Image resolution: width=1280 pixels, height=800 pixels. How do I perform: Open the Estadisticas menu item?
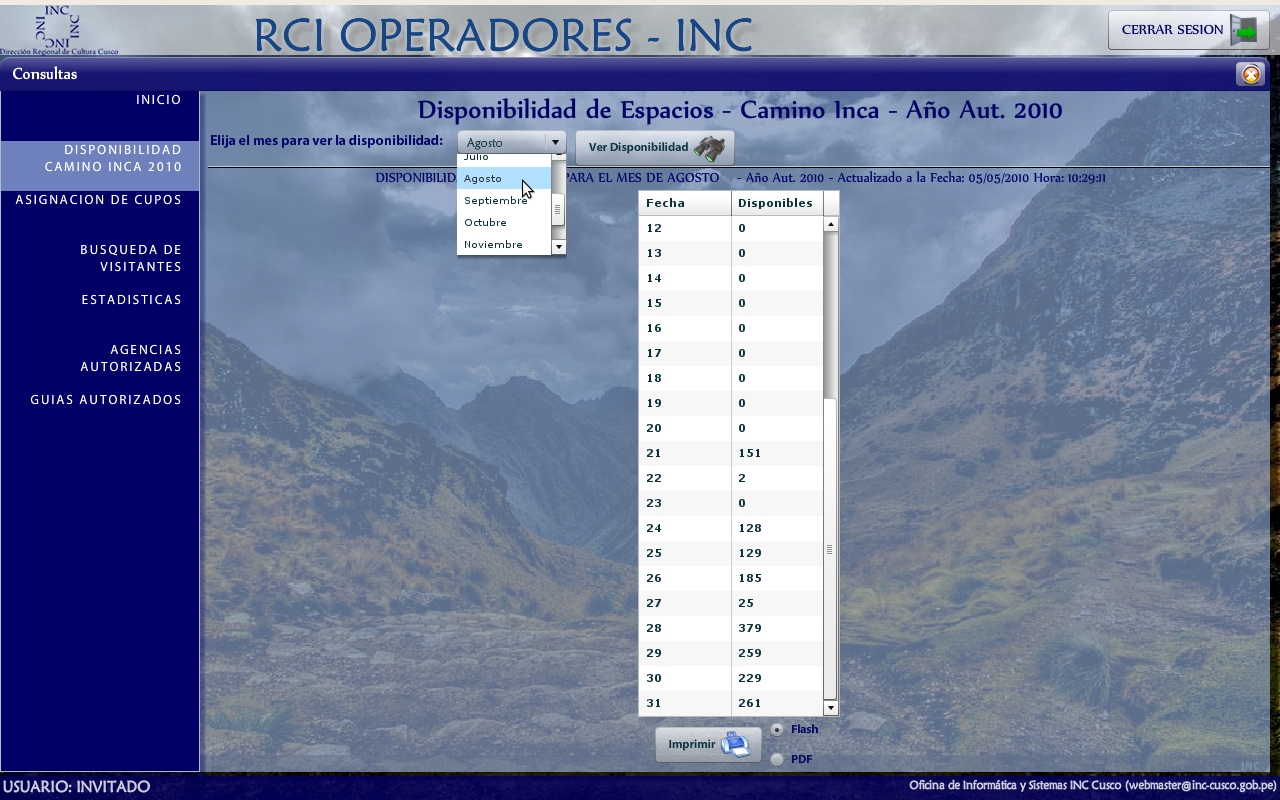coord(131,300)
